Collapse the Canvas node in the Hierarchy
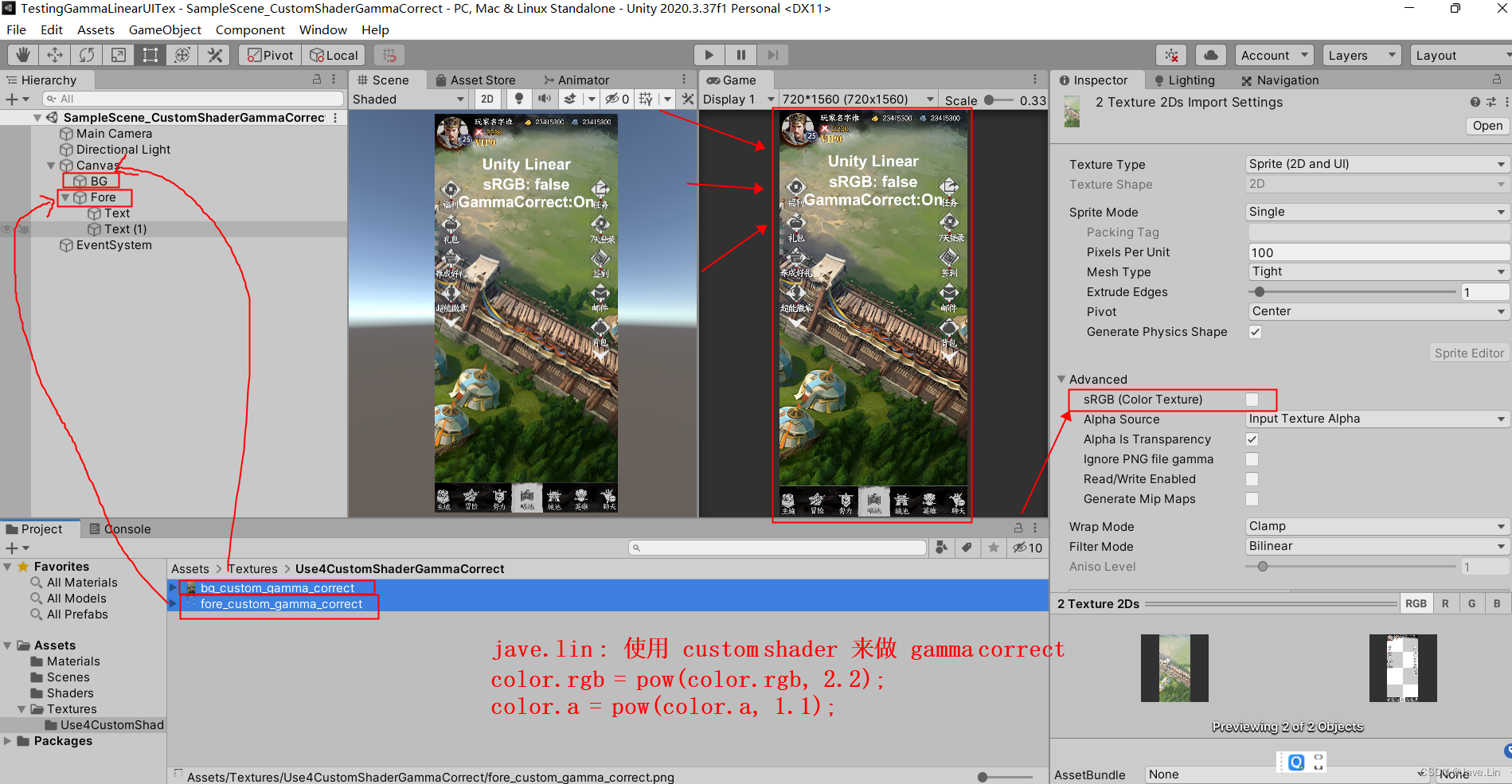 (x=51, y=165)
